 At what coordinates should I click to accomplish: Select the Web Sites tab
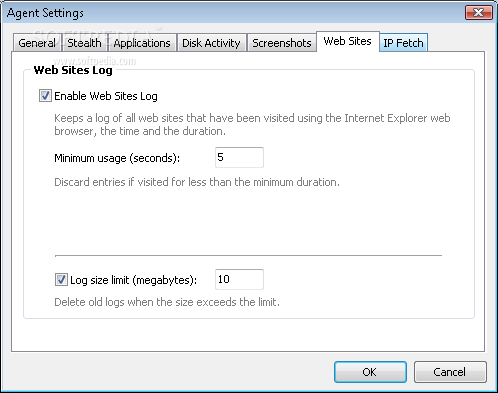[347, 41]
